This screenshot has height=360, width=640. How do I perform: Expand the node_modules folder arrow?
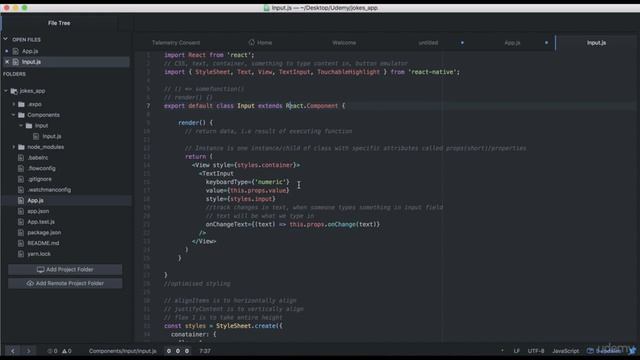pos(13,147)
